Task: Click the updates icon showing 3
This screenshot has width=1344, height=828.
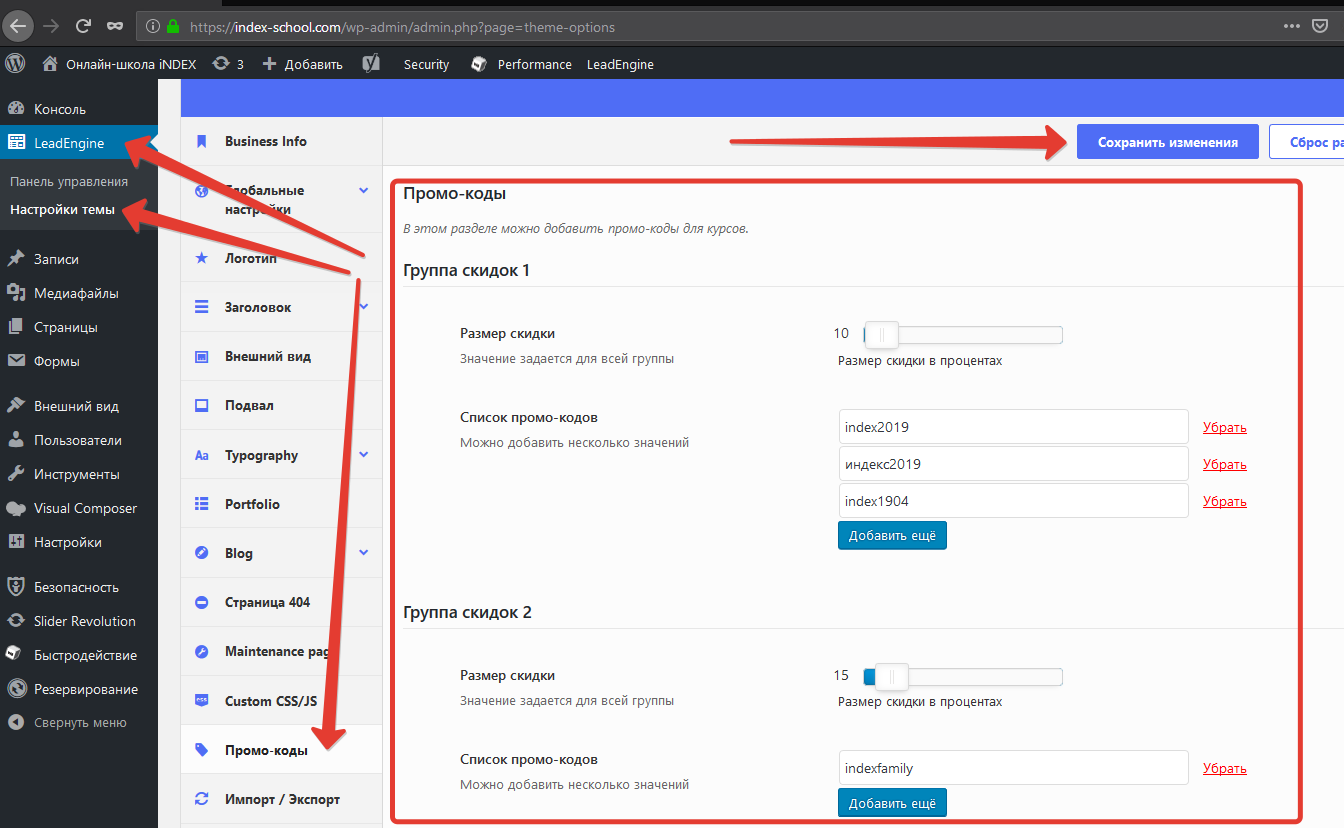Action: pyautogui.click(x=221, y=64)
